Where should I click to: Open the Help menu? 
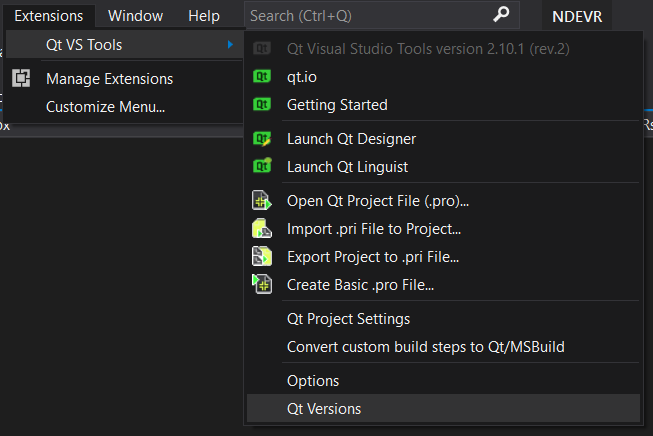[204, 16]
